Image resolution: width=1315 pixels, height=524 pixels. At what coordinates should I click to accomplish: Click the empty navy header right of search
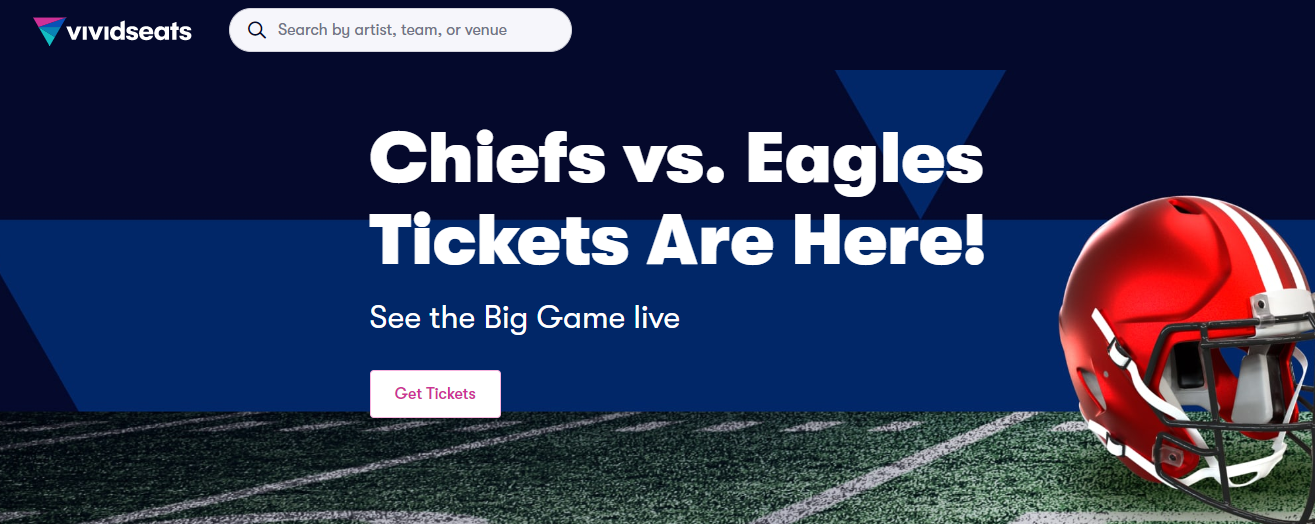tap(900, 30)
